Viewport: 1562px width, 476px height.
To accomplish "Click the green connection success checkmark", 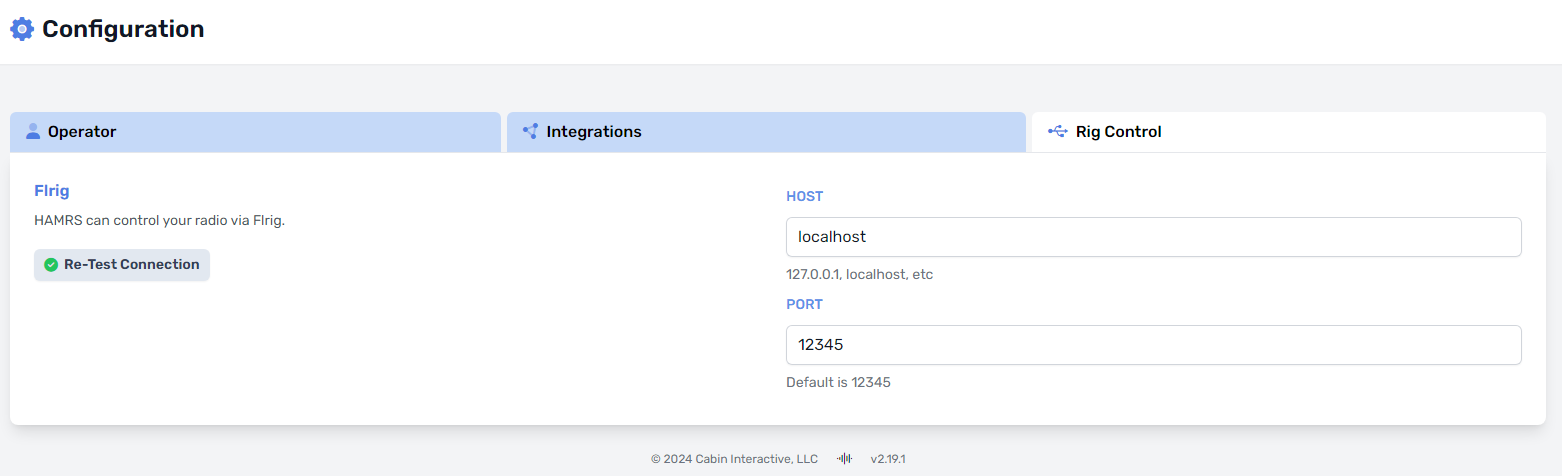I will (51, 265).
